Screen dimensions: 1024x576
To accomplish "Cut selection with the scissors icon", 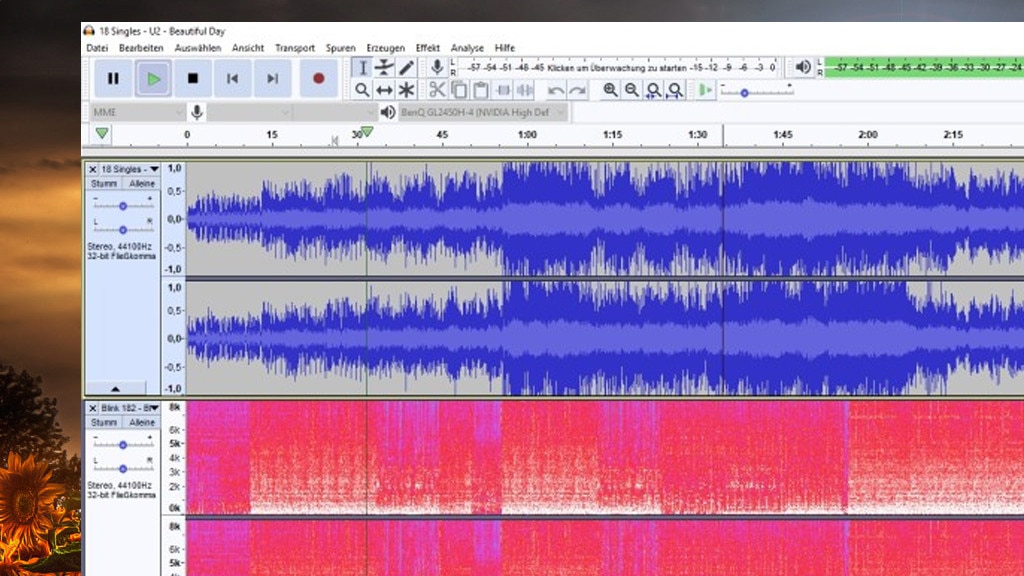I will coord(437,90).
